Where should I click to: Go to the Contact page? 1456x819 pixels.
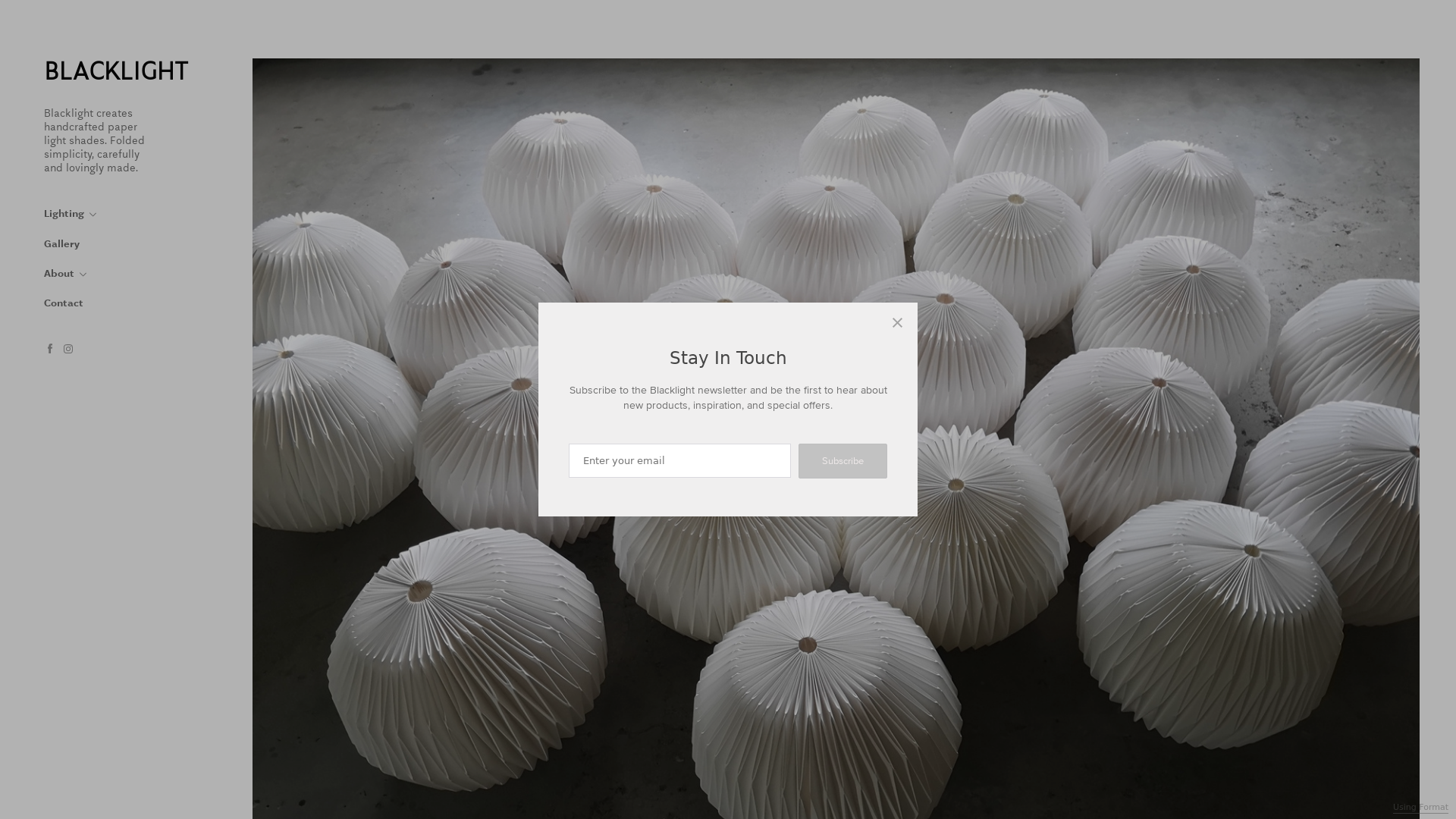pyautogui.click(x=64, y=303)
